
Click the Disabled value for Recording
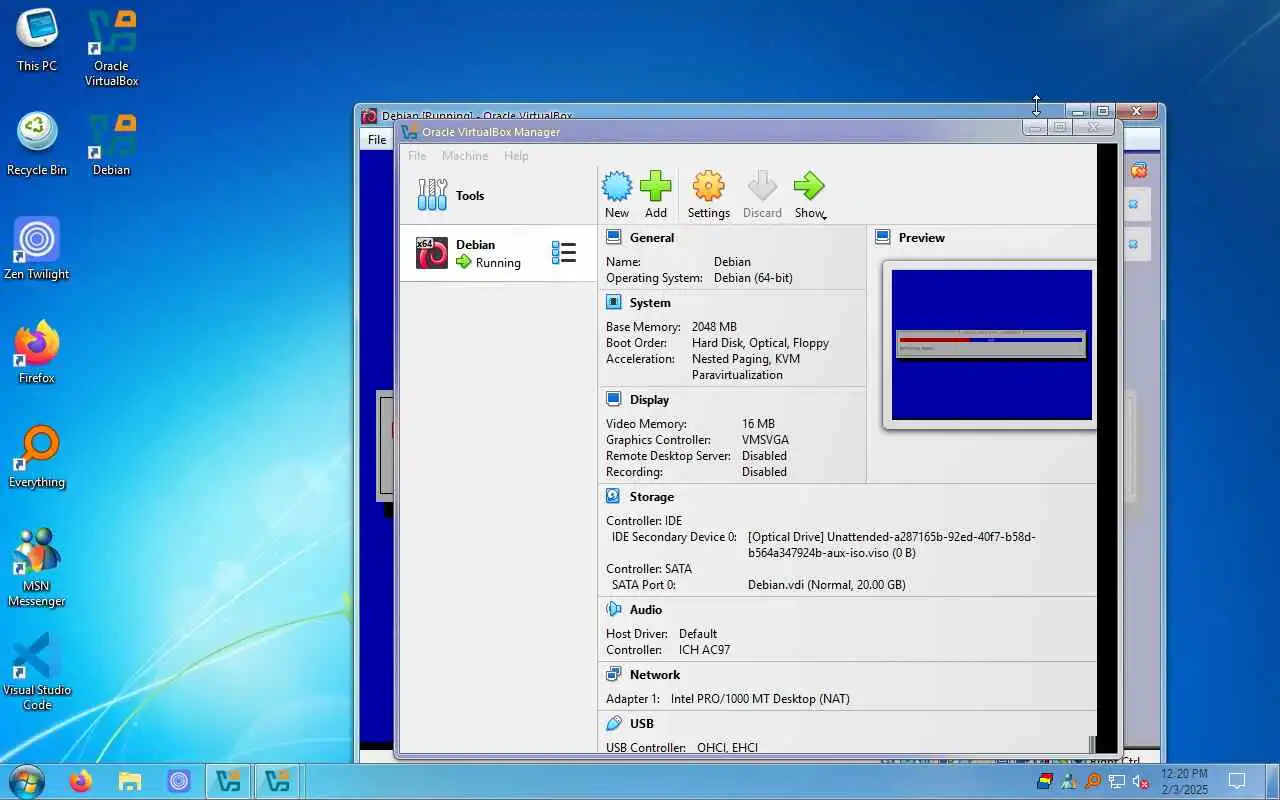pos(764,472)
